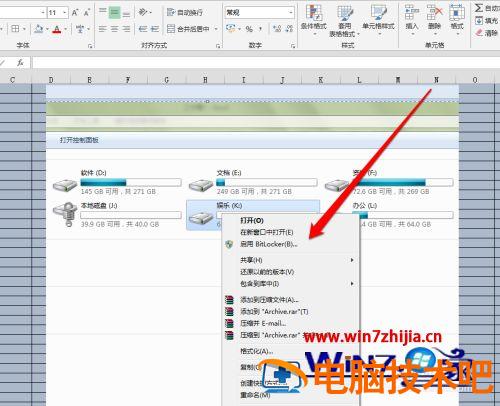This screenshot has width=500, height=406.
Task: Click the font color red A icon
Action: click(x=57, y=29)
